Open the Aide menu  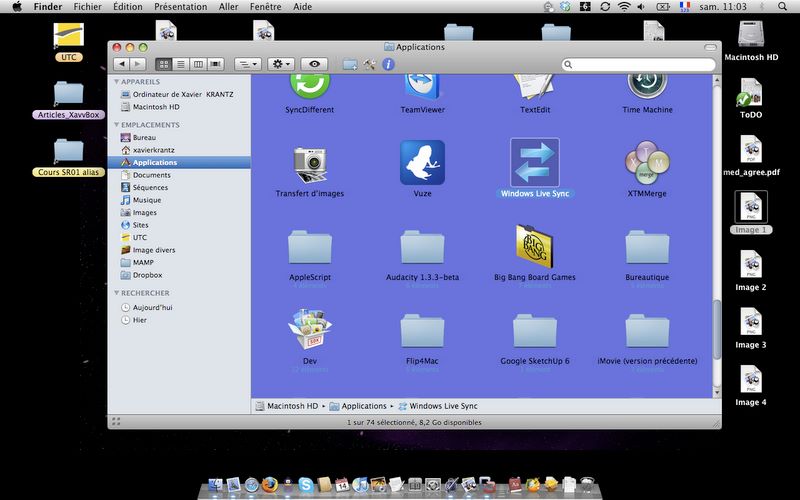point(303,7)
